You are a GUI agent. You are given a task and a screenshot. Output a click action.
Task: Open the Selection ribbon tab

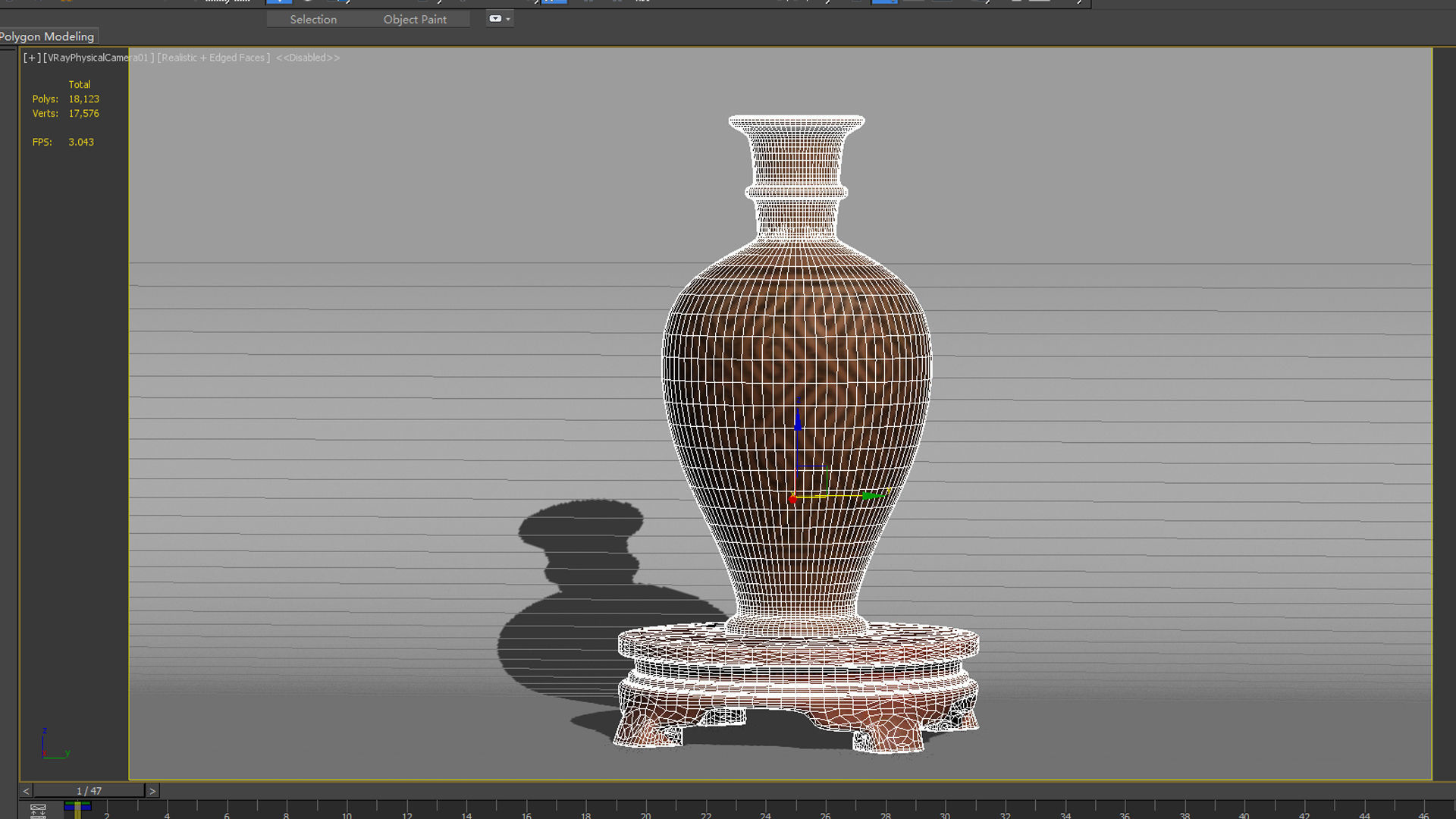pyautogui.click(x=313, y=19)
